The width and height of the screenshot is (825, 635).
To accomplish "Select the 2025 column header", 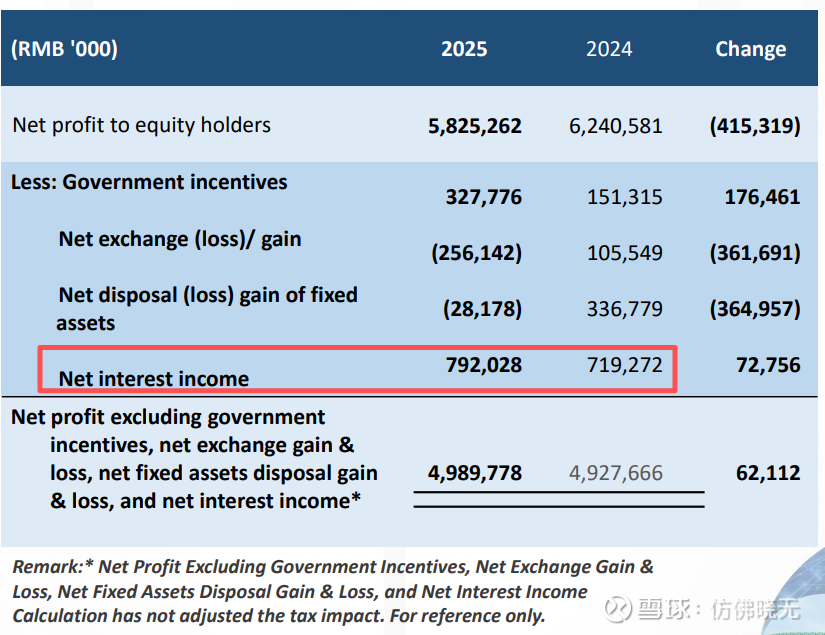I will point(464,49).
